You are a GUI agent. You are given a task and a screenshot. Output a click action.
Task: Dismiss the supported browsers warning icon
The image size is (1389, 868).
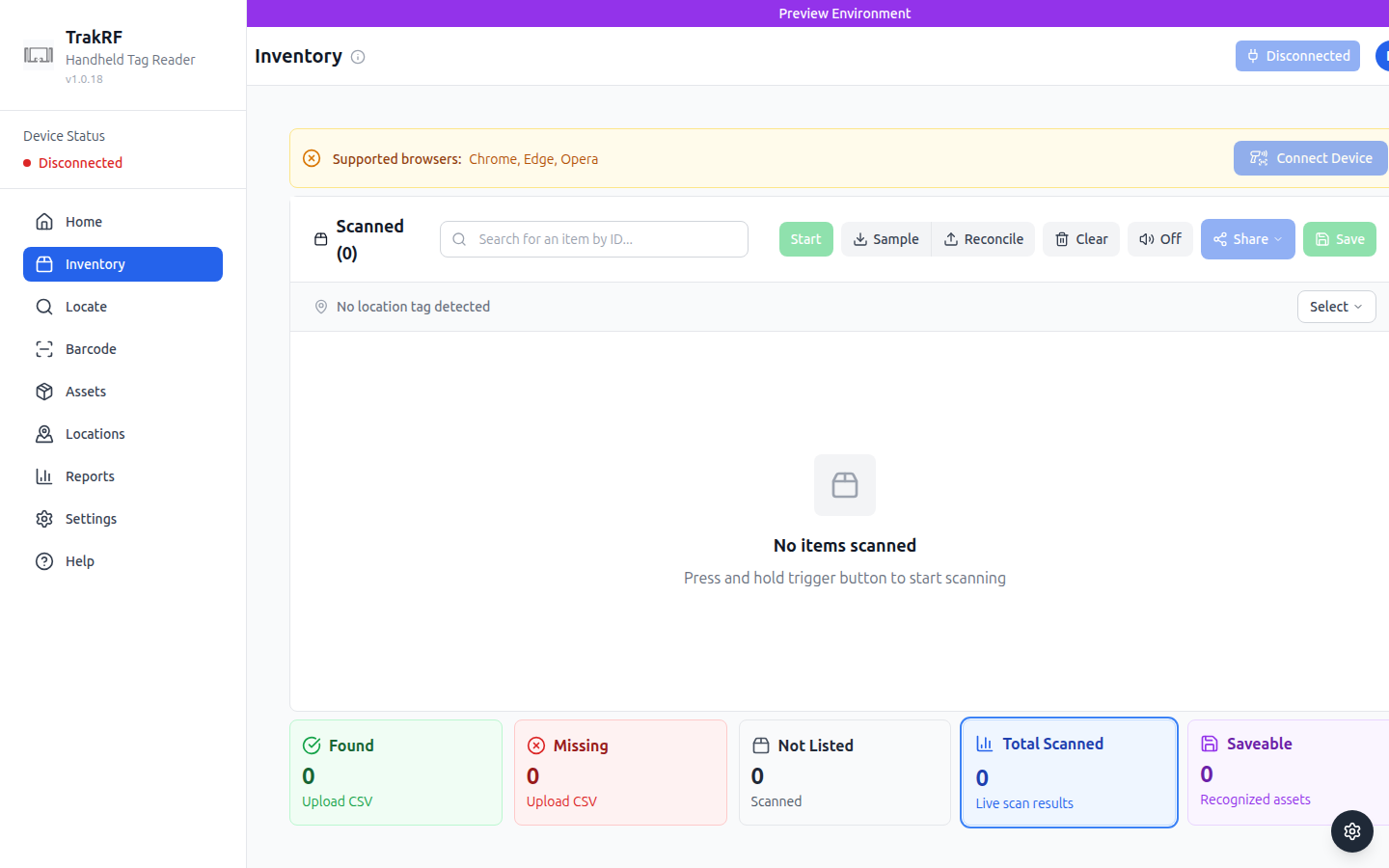312,159
